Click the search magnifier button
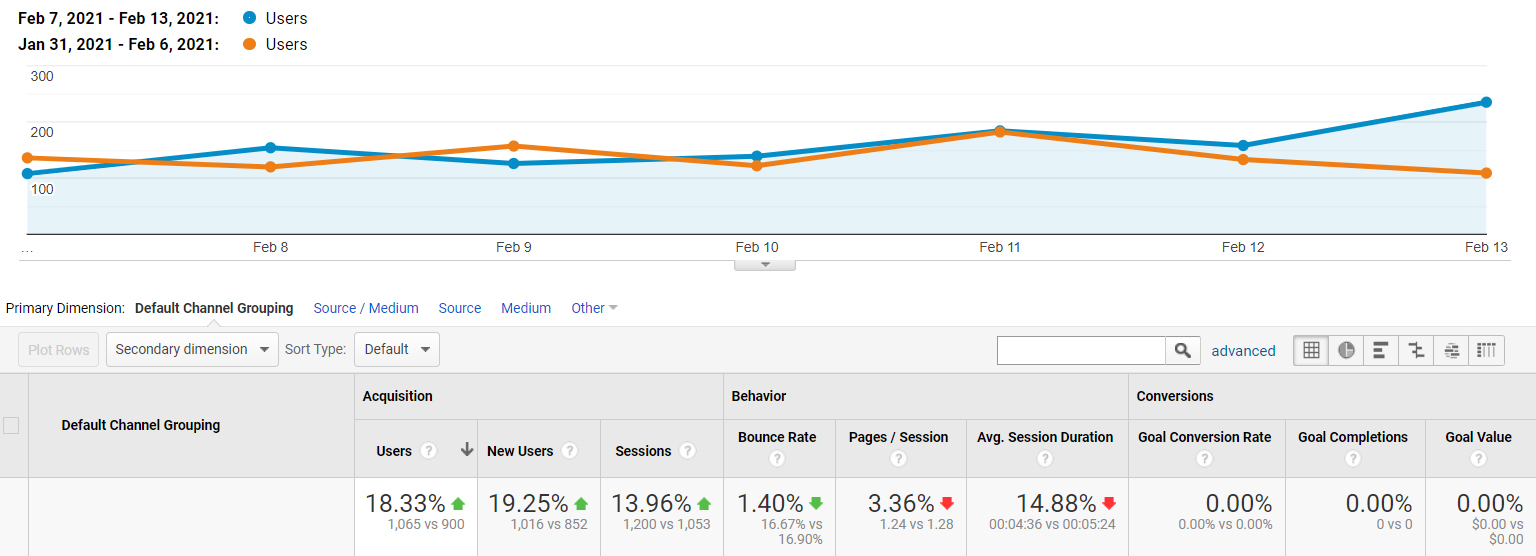The height and width of the screenshot is (556, 1536). point(1182,350)
